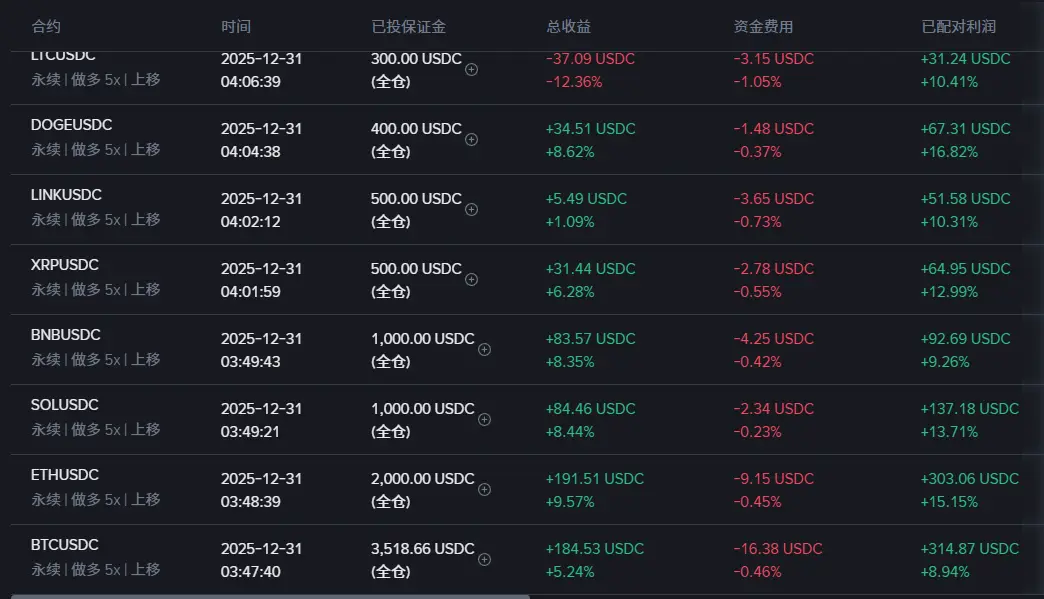Select the DOGEUSDC contract name

71,125
